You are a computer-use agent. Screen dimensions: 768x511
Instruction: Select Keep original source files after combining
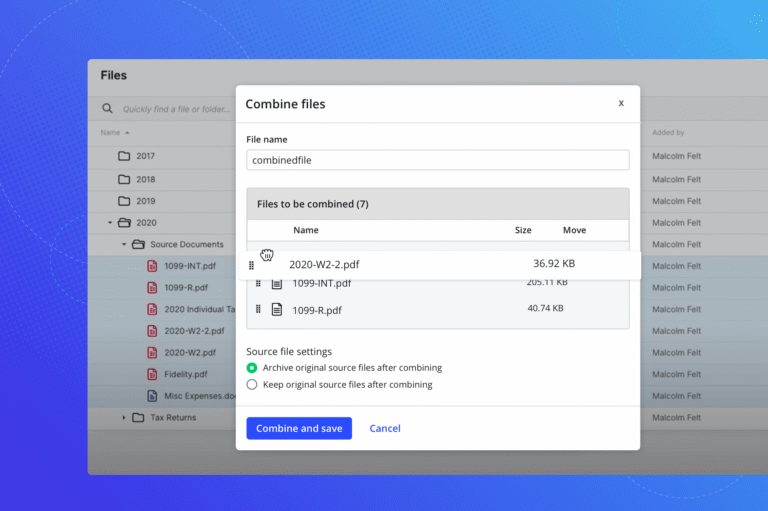[x=252, y=385]
